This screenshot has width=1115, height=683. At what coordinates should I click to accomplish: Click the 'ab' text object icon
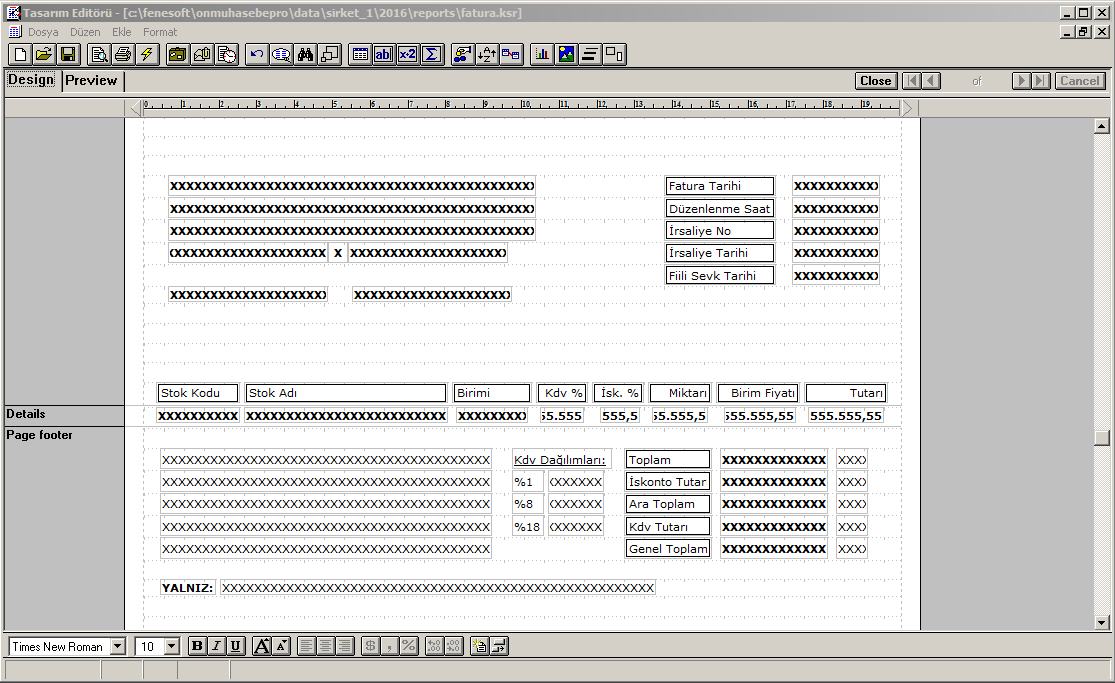coord(384,54)
